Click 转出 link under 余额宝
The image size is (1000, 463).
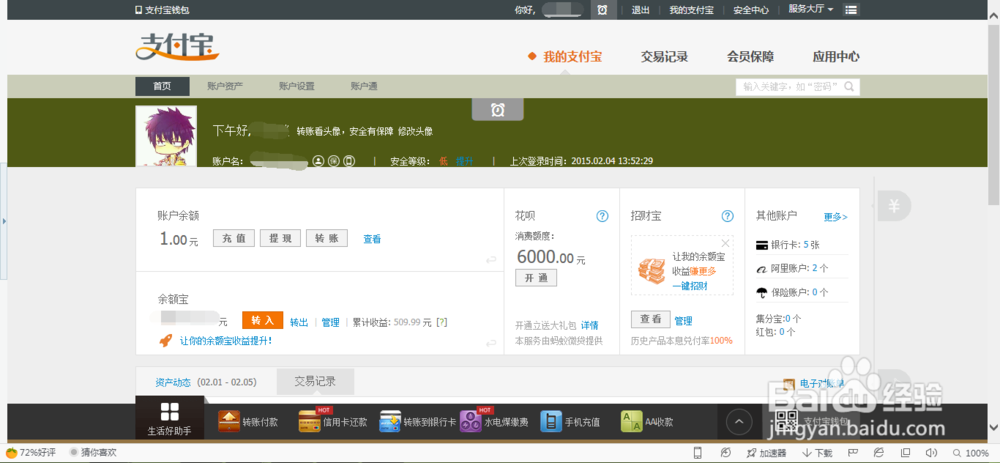(x=299, y=322)
